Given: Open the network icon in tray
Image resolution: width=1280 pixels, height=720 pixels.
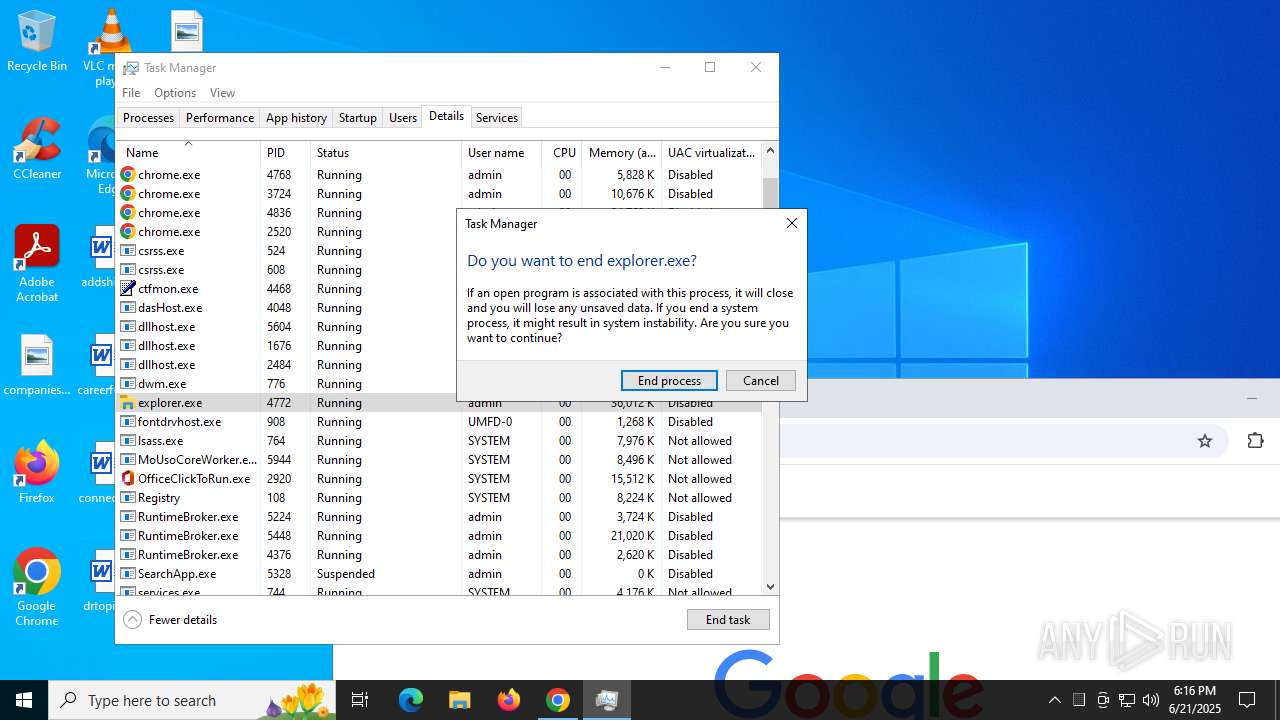Looking at the screenshot, I should pyautogui.click(x=1127, y=700).
